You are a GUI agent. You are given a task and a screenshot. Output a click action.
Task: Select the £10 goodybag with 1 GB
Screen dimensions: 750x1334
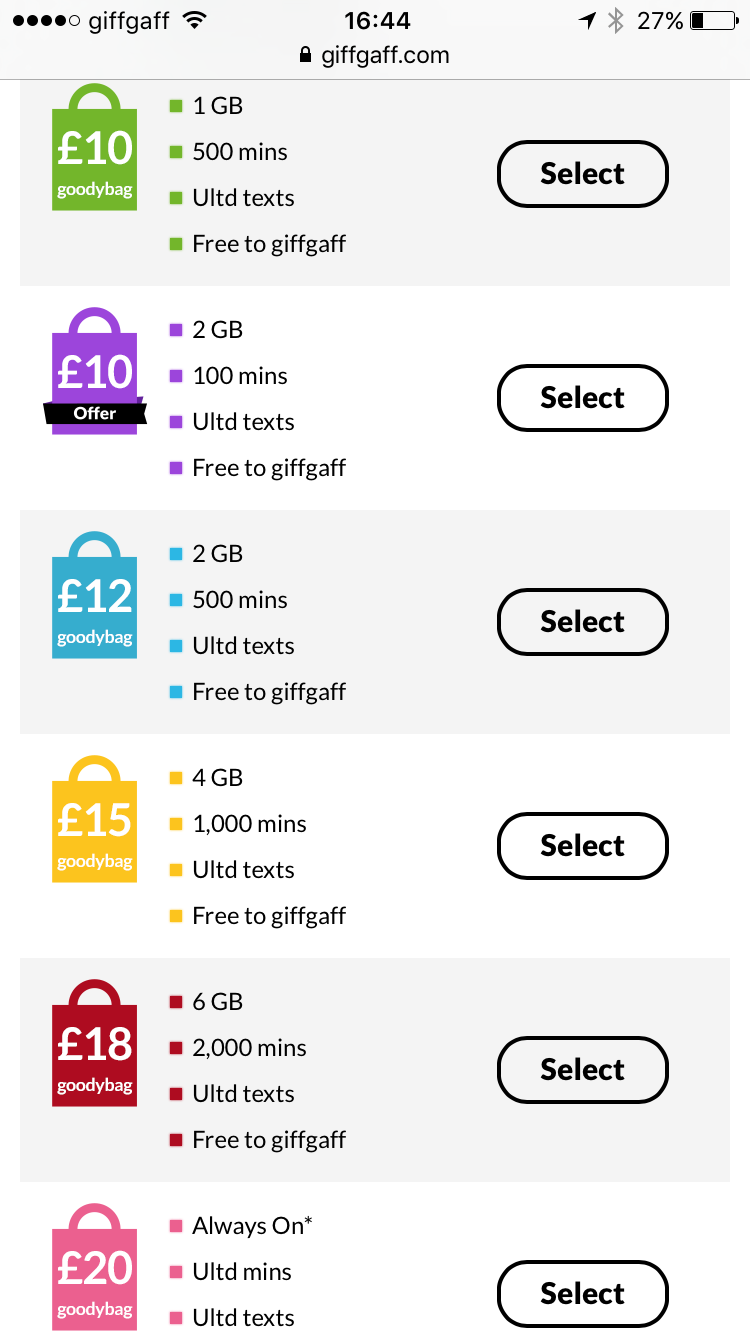[x=582, y=174]
